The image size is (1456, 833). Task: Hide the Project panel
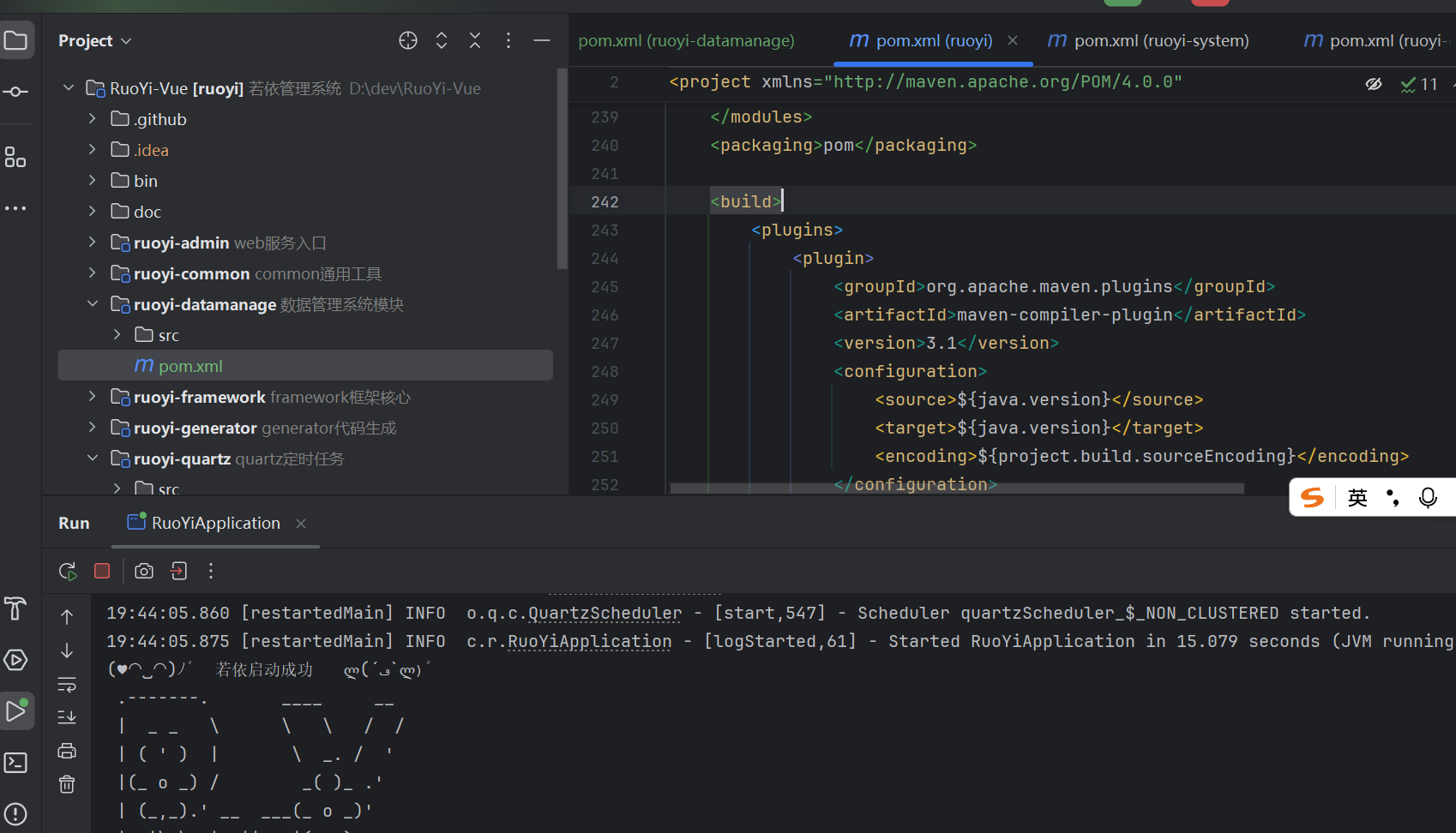click(542, 40)
